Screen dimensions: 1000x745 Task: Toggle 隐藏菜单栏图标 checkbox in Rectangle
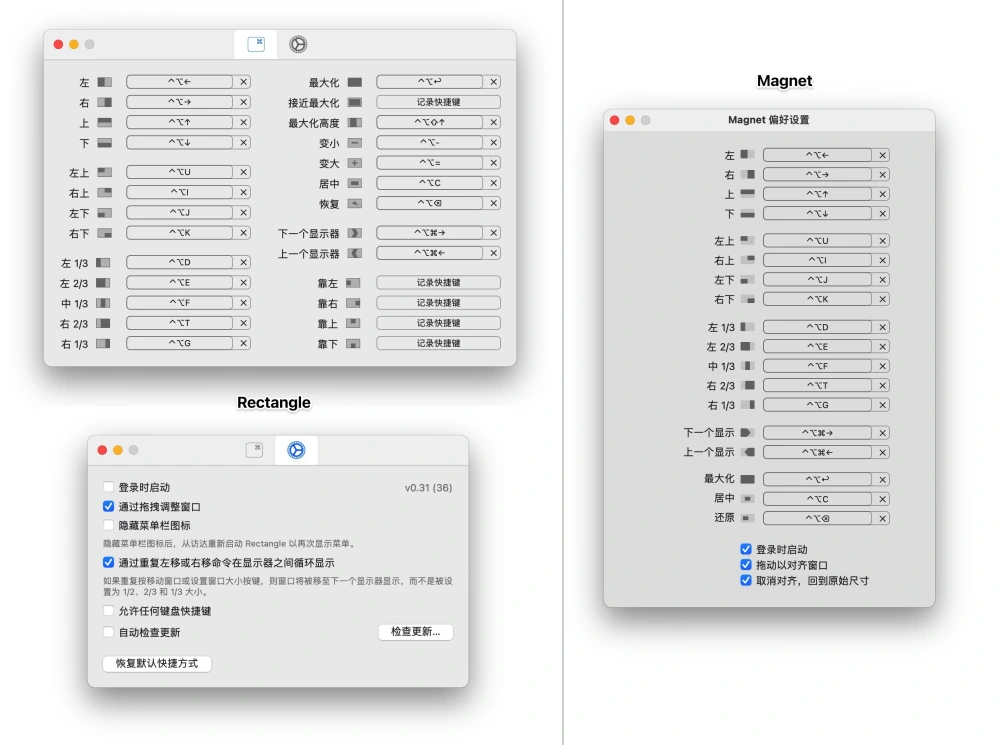(x=108, y=525)
